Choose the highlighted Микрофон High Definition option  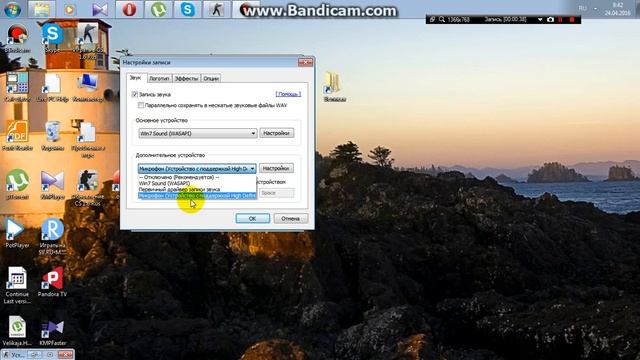point(197,196)
